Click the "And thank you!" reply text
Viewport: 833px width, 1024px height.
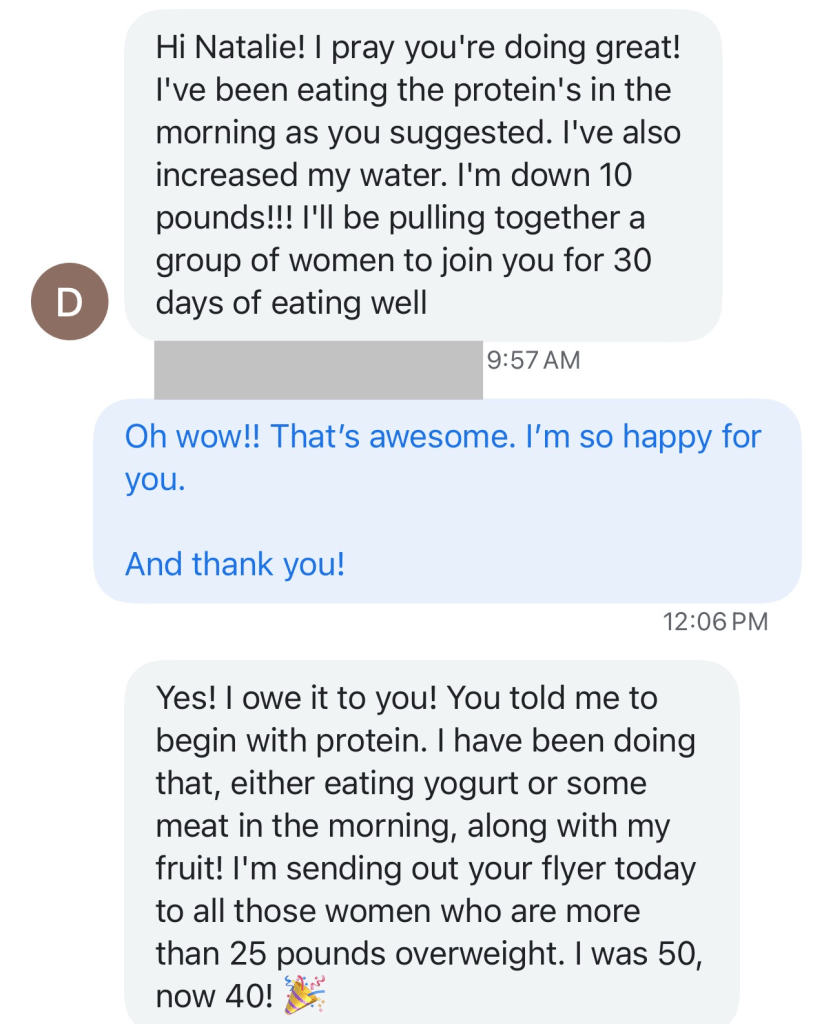[x=235, y=564]
